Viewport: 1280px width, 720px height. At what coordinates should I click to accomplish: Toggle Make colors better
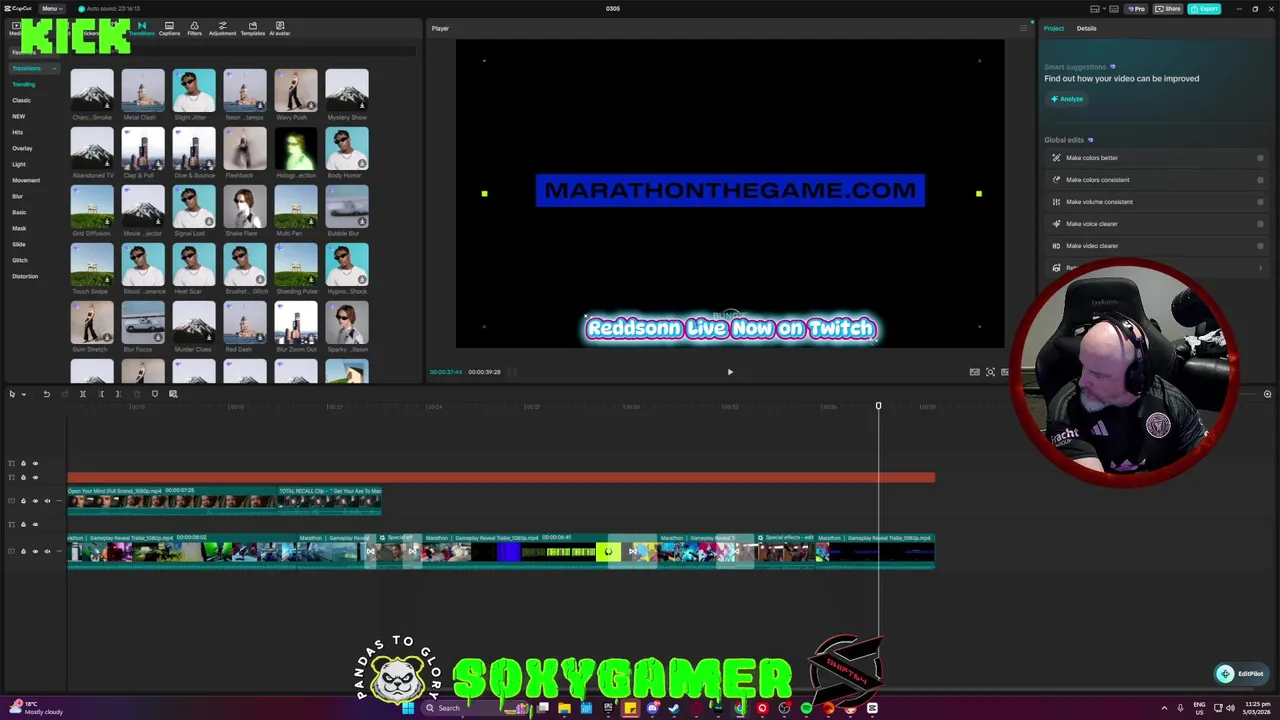point(1260,158)
